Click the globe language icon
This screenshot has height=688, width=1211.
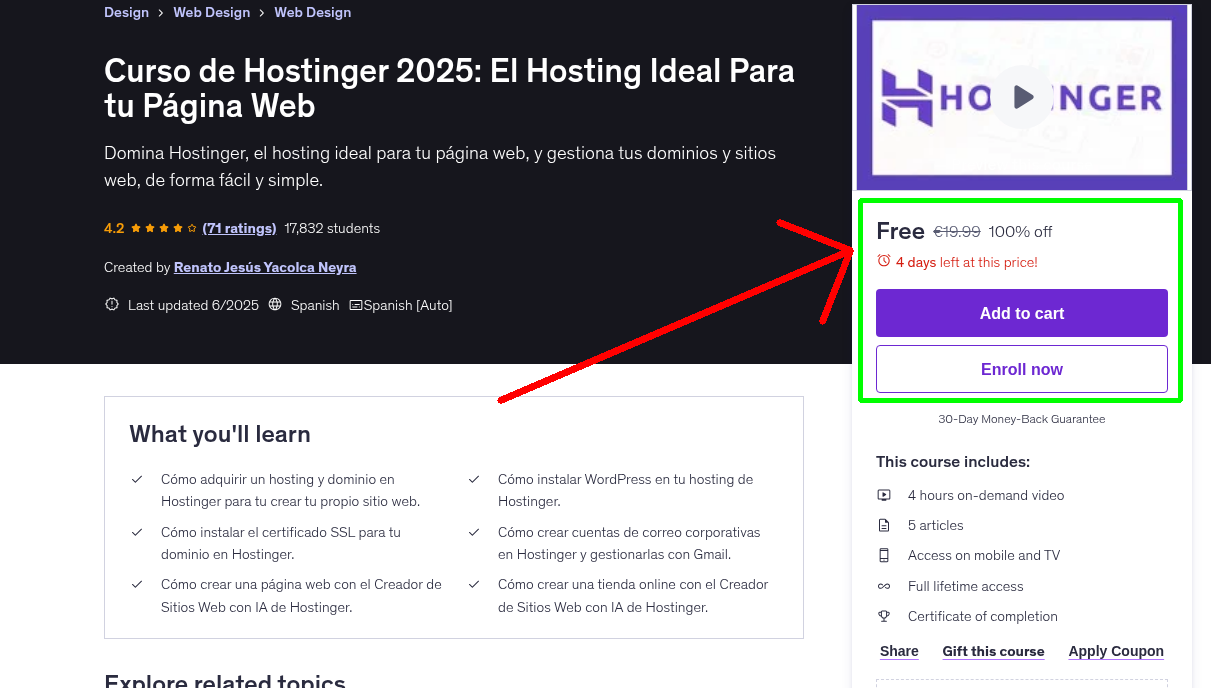pos(276,305)
